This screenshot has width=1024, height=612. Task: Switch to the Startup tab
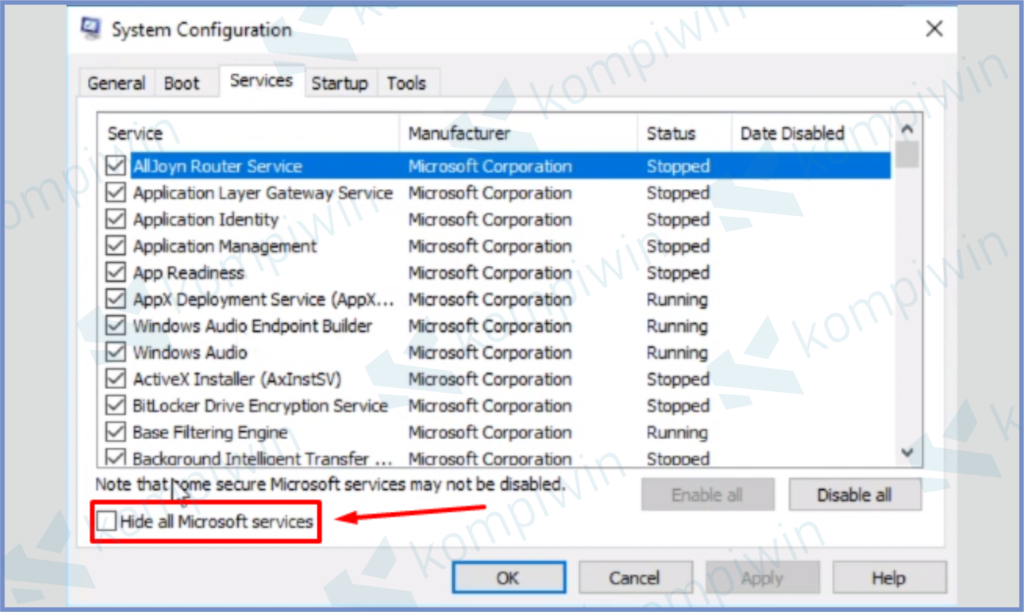tap(339, 83)
